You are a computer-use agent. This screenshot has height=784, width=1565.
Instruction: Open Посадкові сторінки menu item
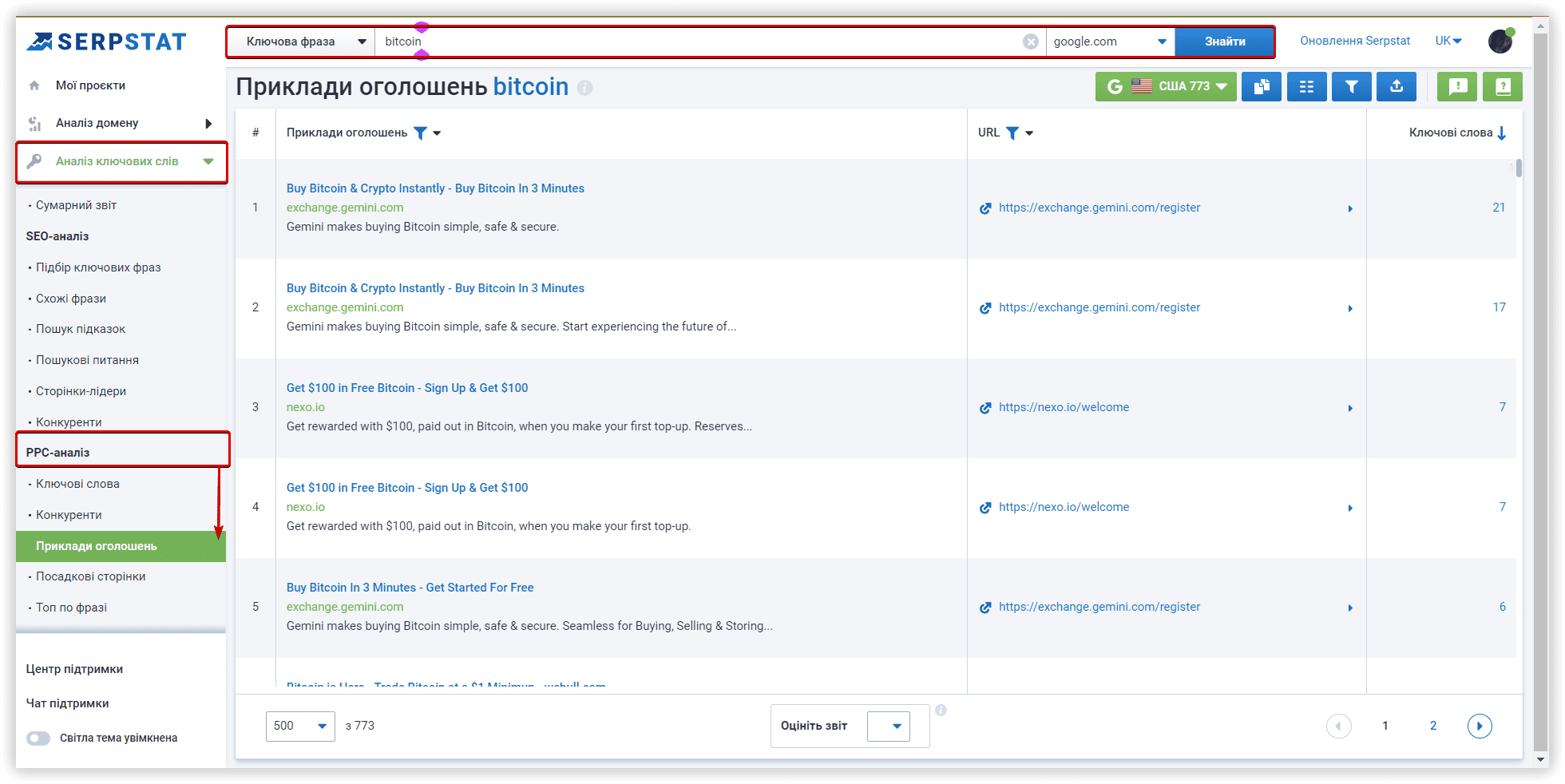[90, 576]
